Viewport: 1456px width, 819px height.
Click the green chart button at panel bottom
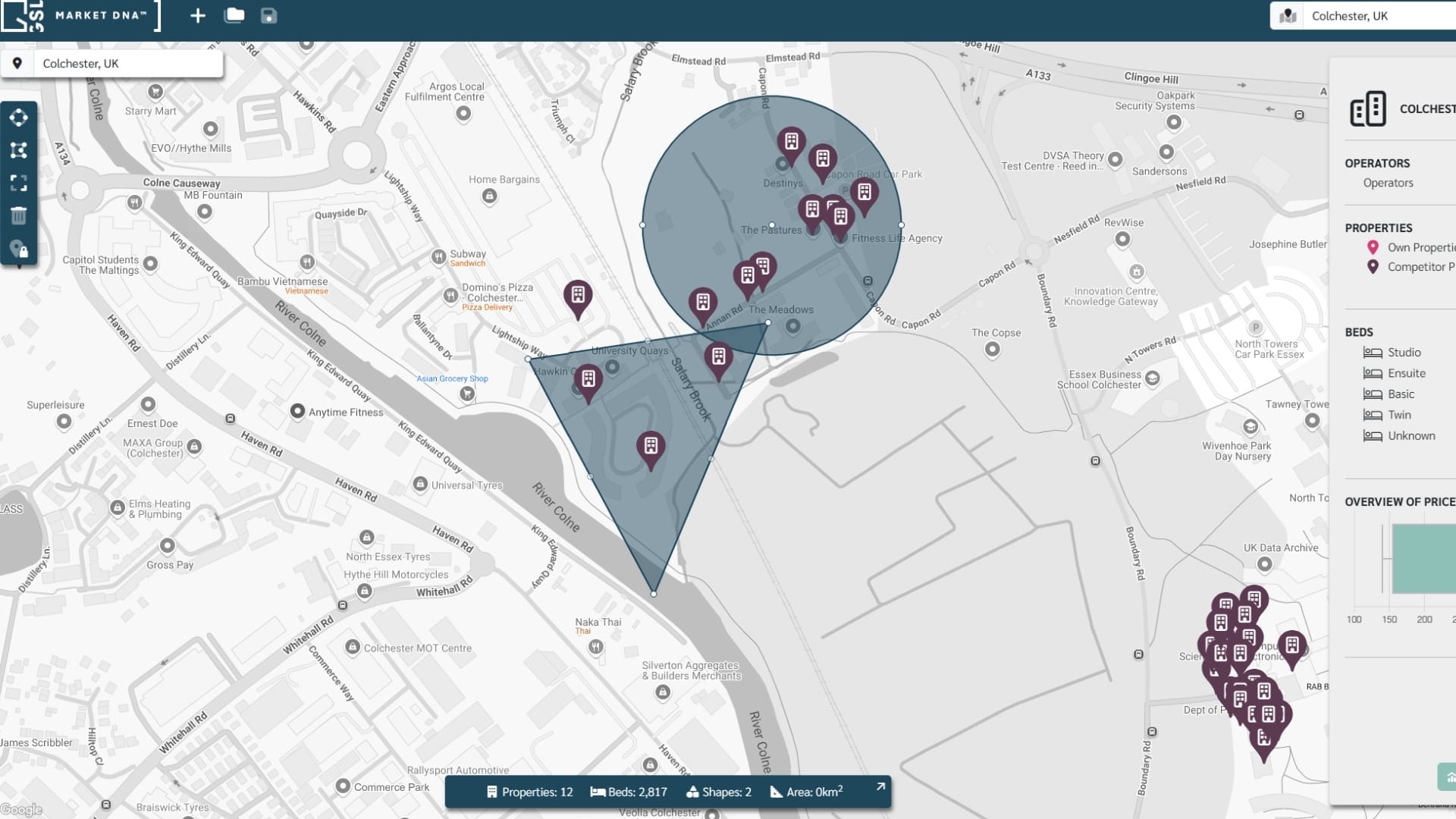(x=1448, y=777)
